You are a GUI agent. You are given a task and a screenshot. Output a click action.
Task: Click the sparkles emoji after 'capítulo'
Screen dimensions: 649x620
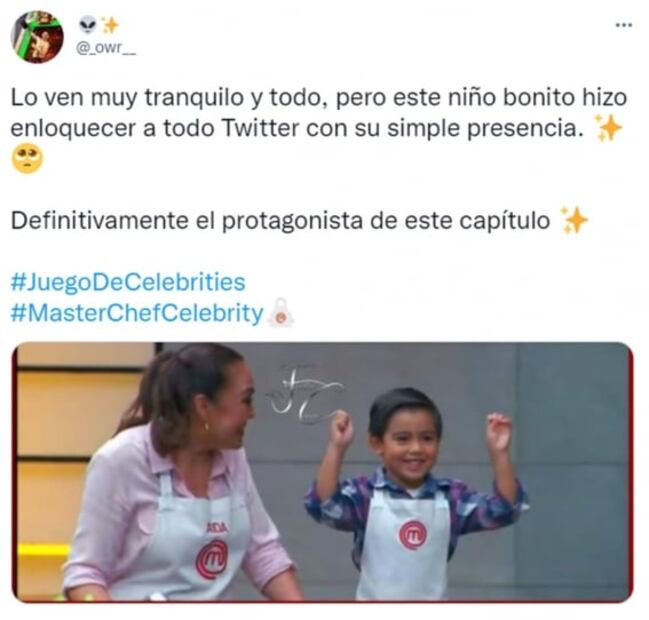pos(574,220)
